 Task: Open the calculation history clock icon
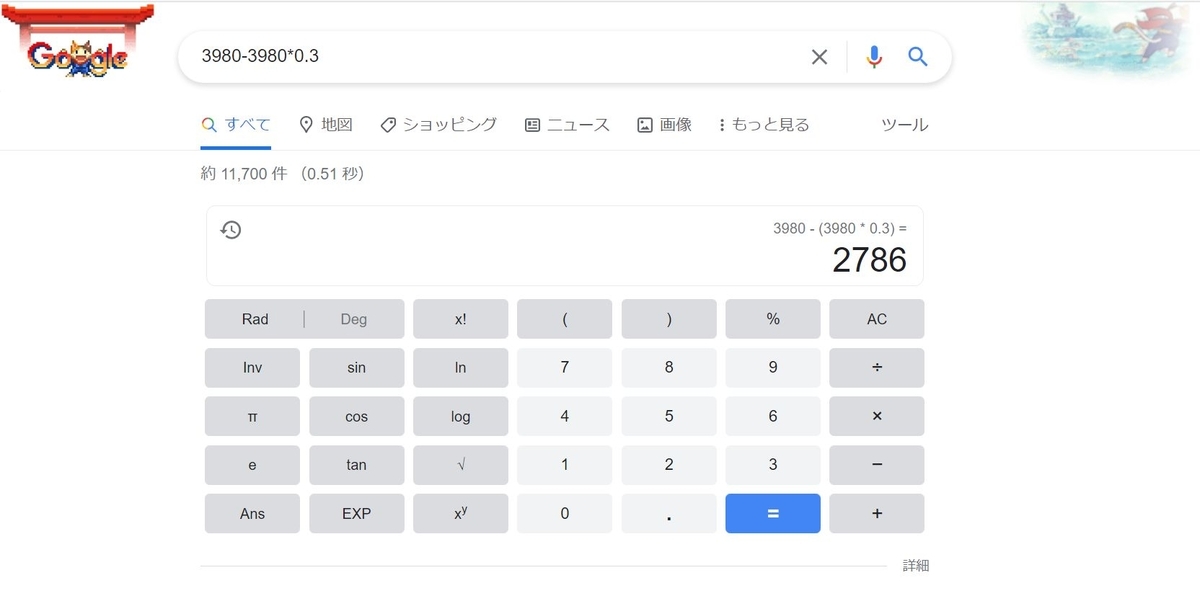(x=231, y=229)
